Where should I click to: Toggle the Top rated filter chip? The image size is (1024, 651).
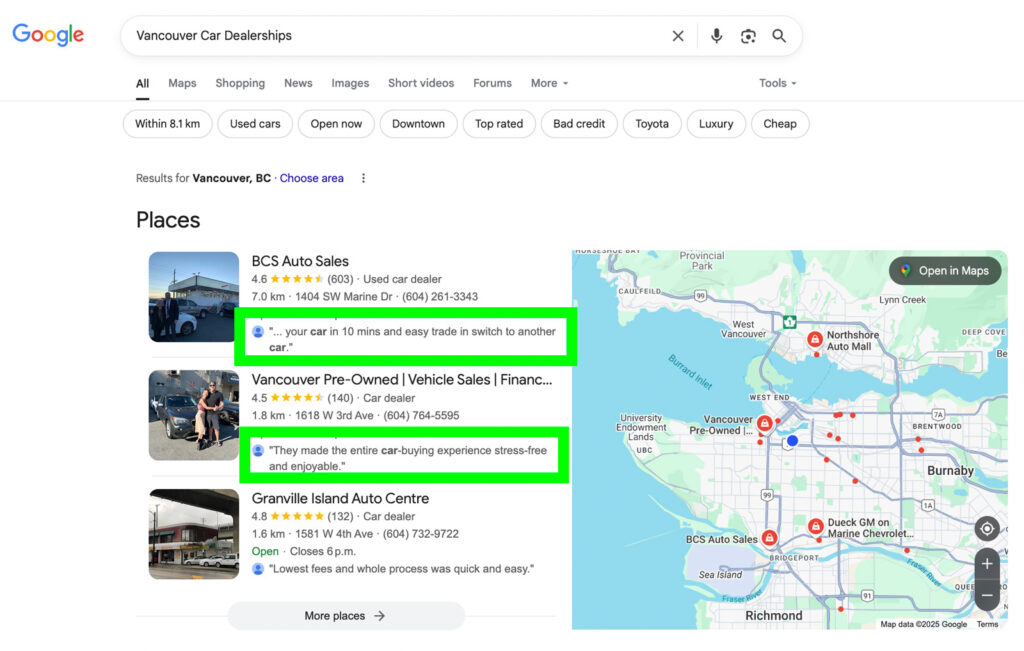(x=499, y=124)
